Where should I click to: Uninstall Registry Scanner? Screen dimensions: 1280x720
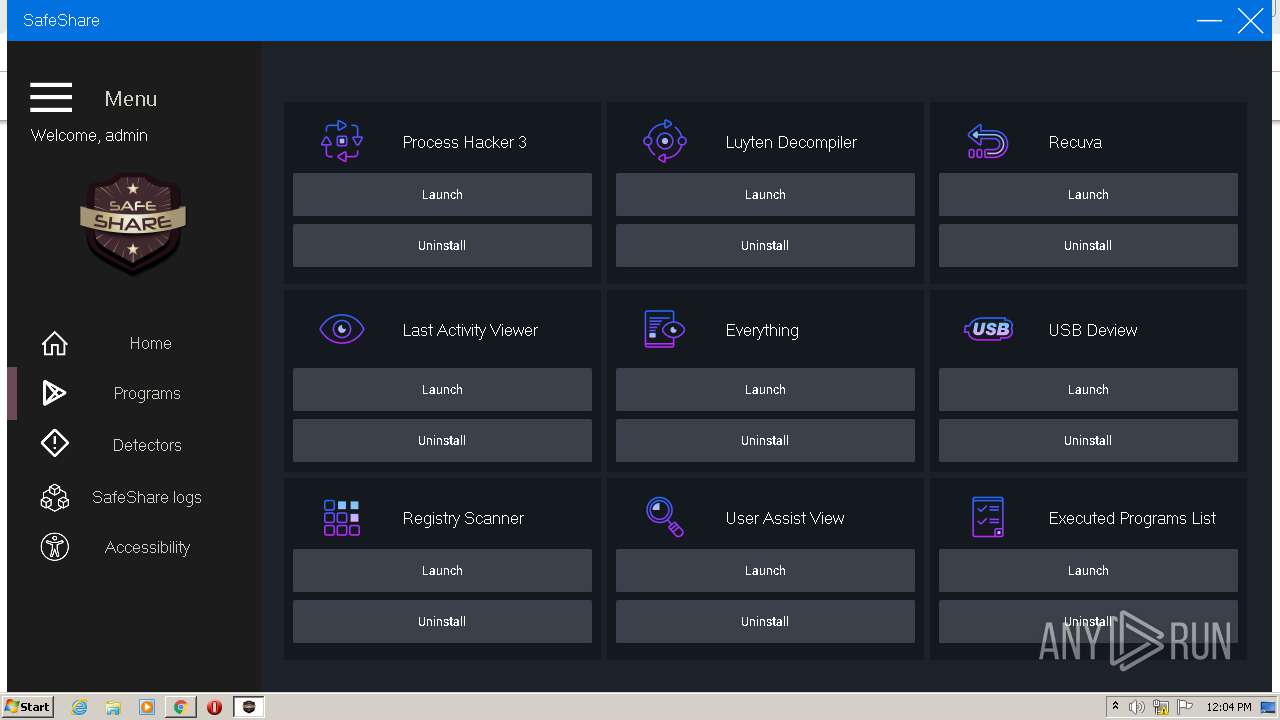pyautogui.click(x=442, y=621)
